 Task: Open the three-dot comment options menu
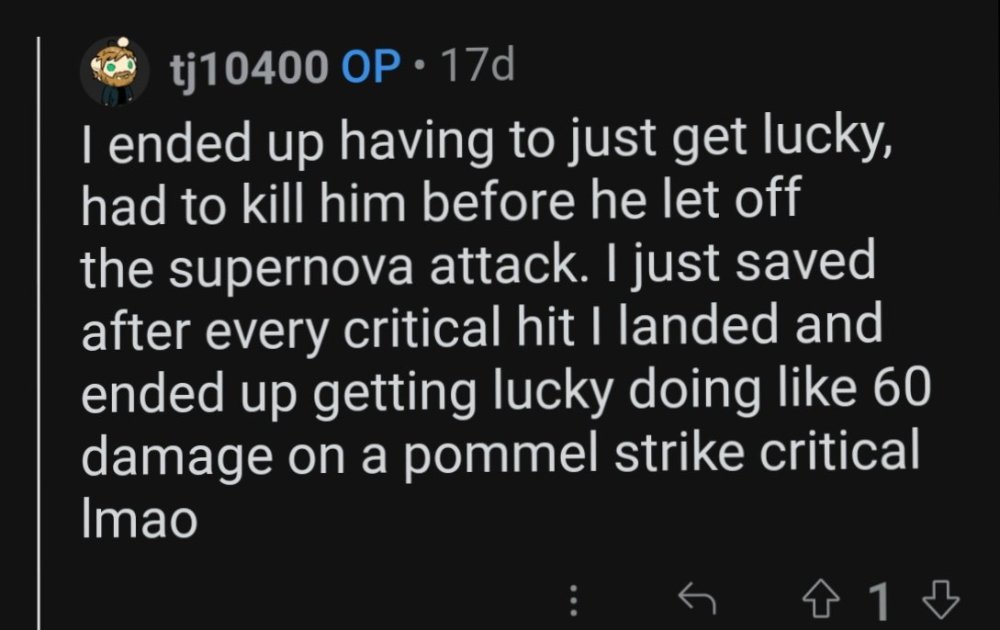point(574,600)
